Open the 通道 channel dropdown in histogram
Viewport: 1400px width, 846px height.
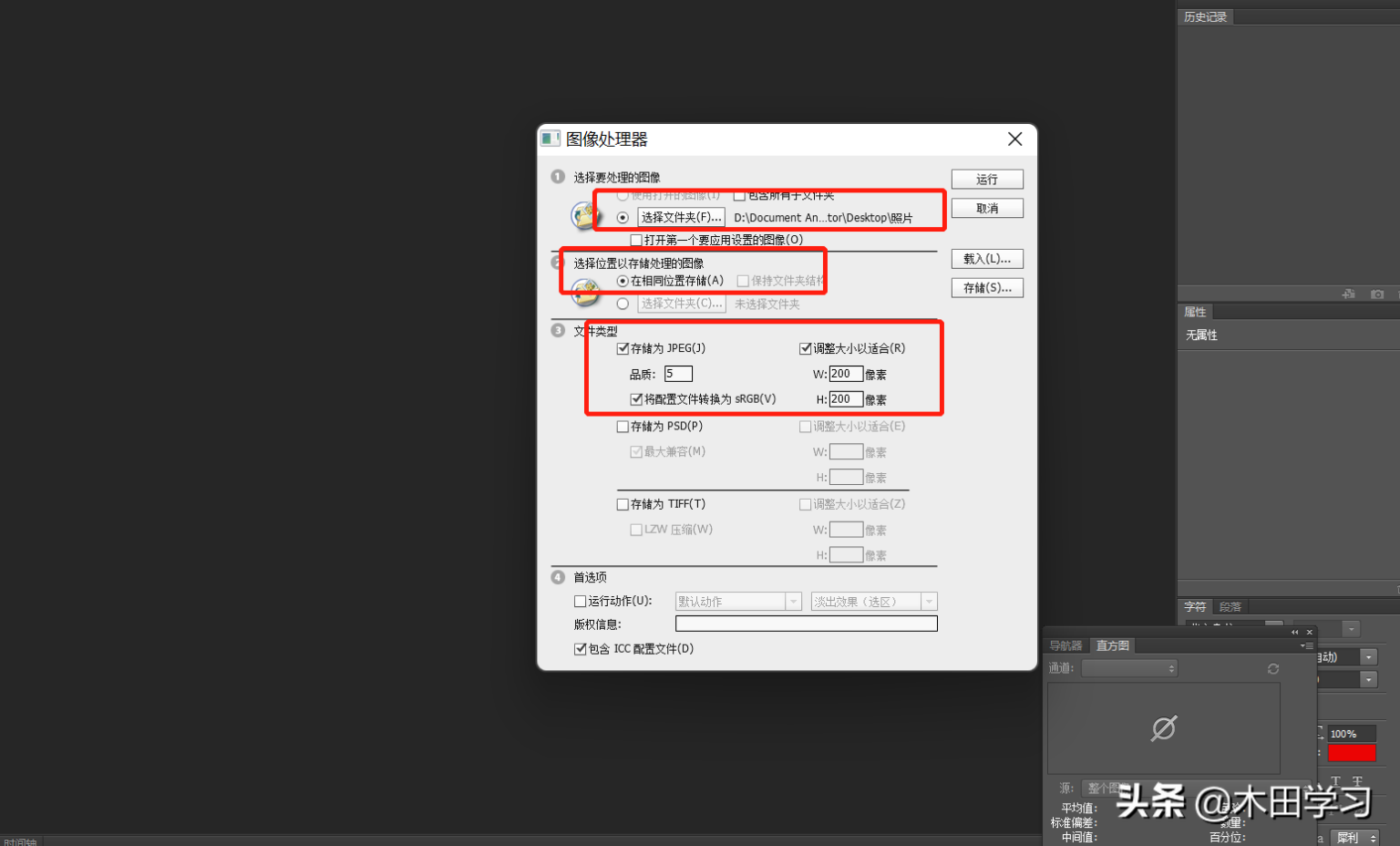click(x=1129, y=668)
